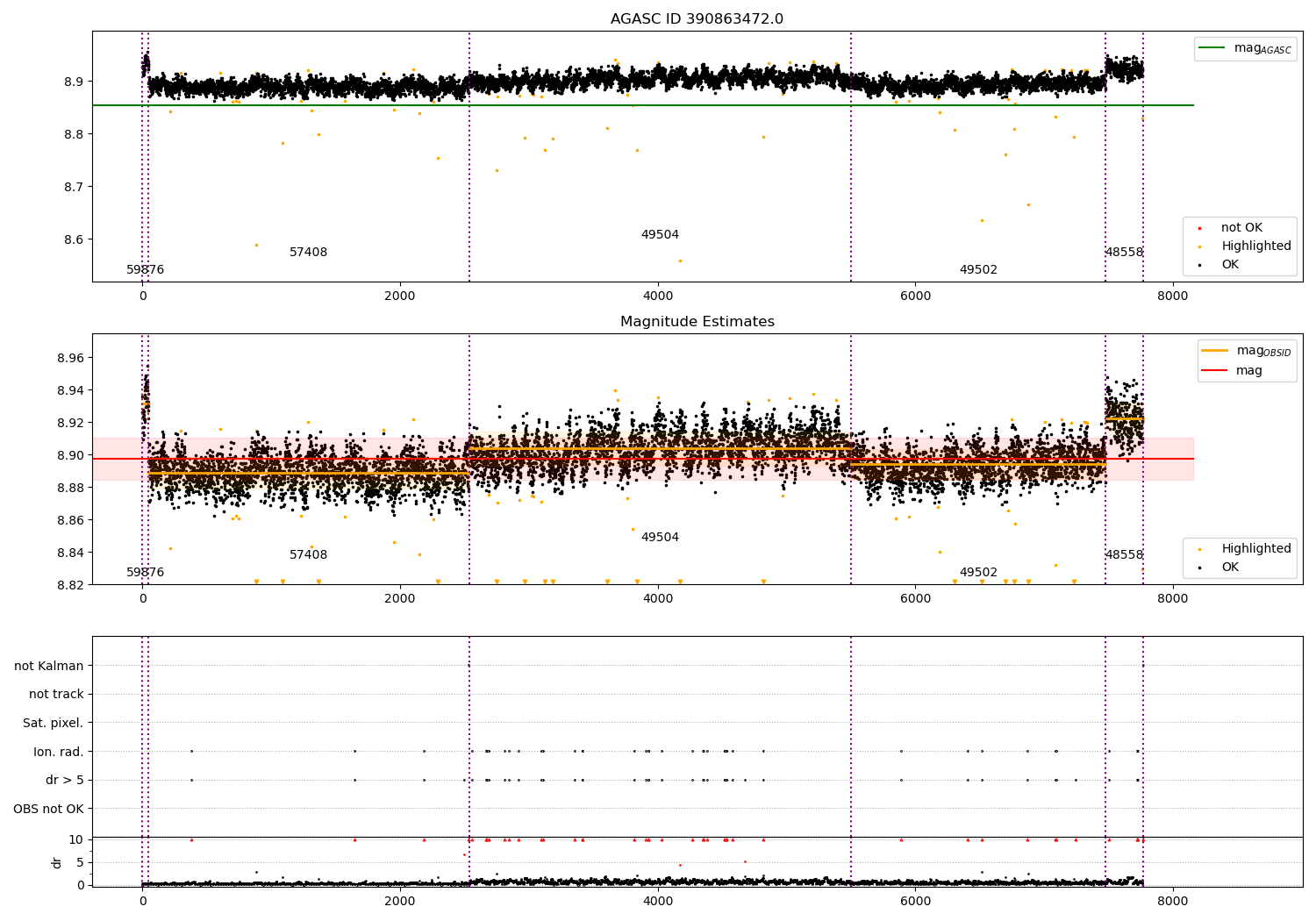Click green mag AGASC legend line sample
Viewport: 1316px width, 921px height.
click(1212, 48)
